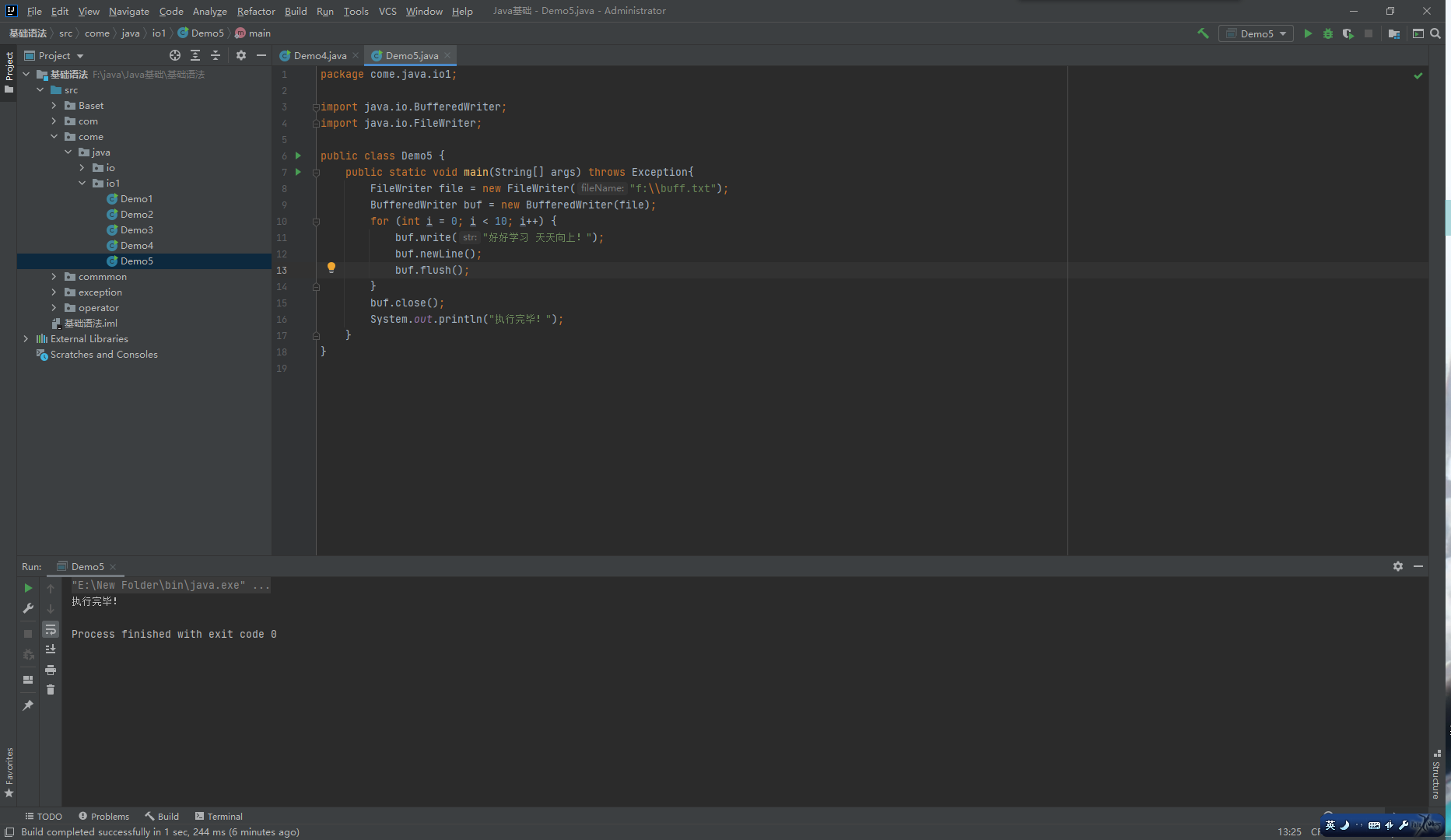Image resolution: width=1451 pixels, height=840 pixels.
Task: Click the locate-file target icon in Project panel
Action: coord(175,55)
